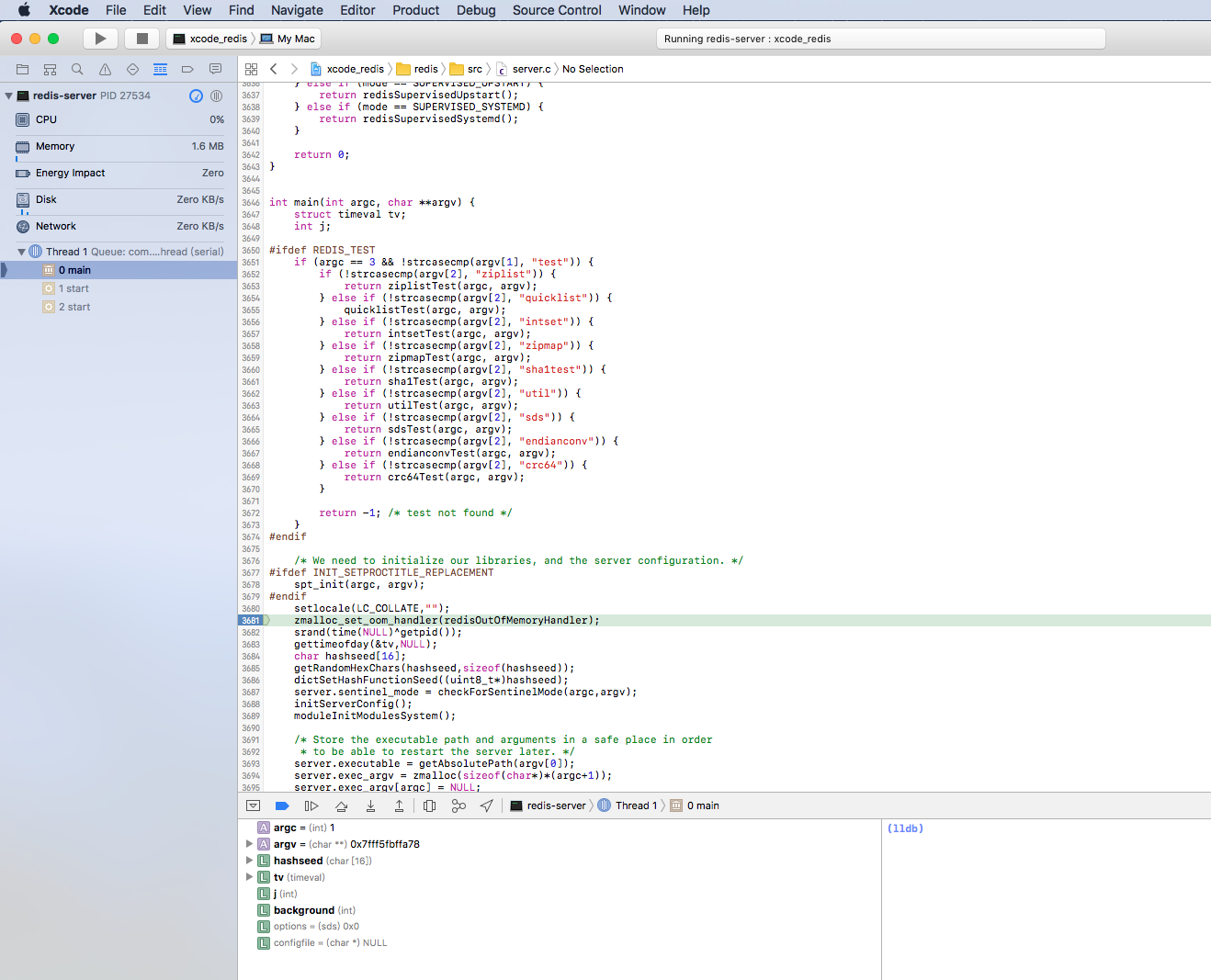Click the Step Over debug button
Viewport: 1211px width, 980px height.
pyautogui.click(x=341, y=805)
